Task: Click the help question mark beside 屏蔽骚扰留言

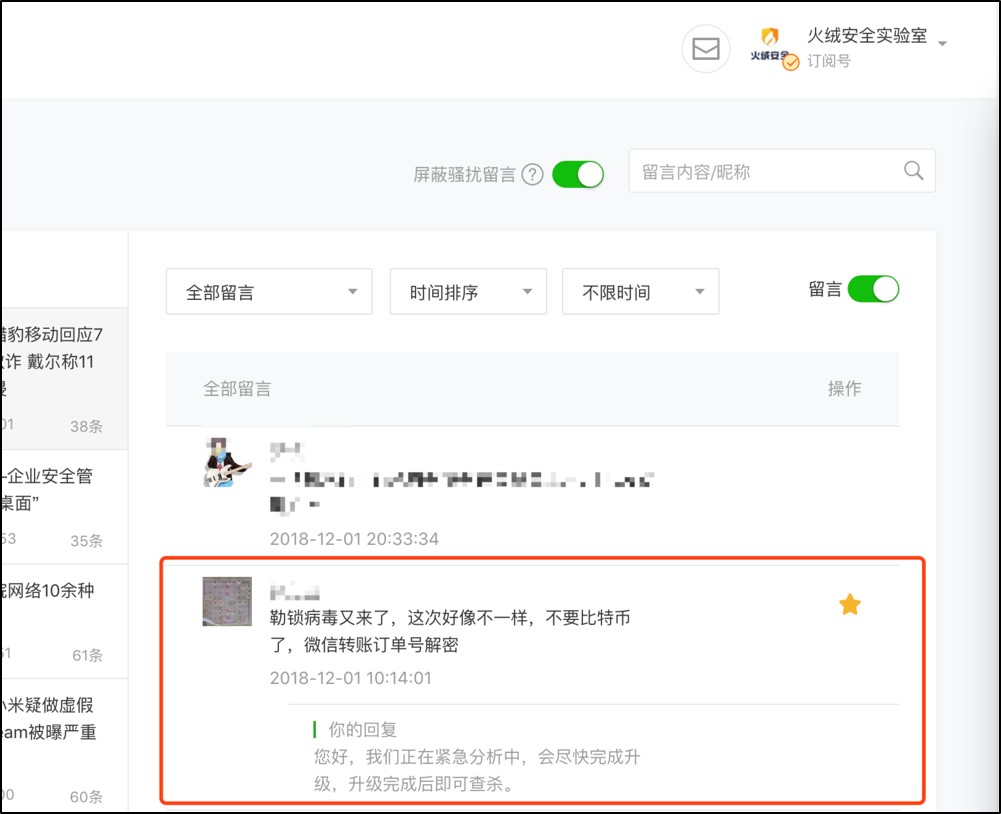Action: [x=533, y=174]
